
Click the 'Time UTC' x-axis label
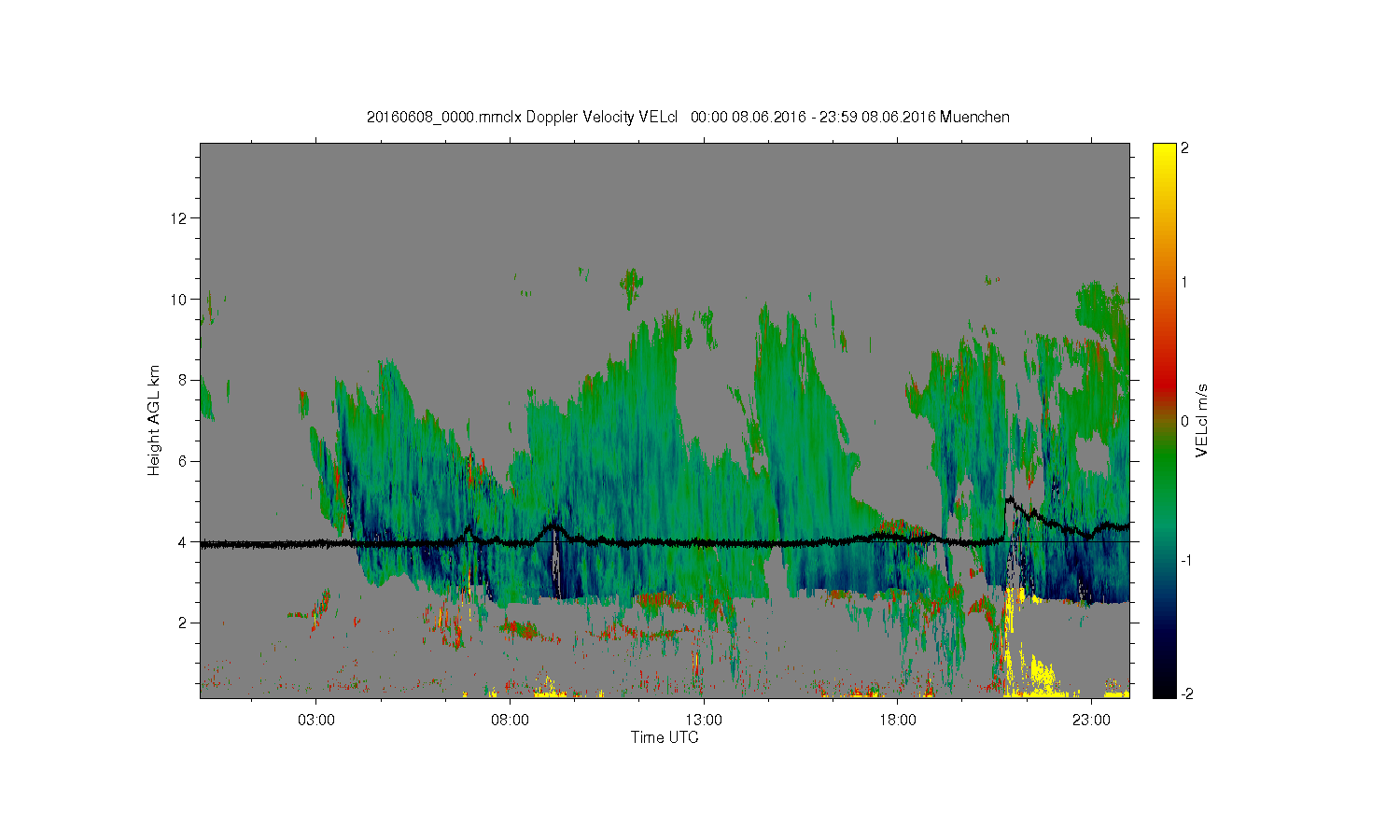(665, 737)
